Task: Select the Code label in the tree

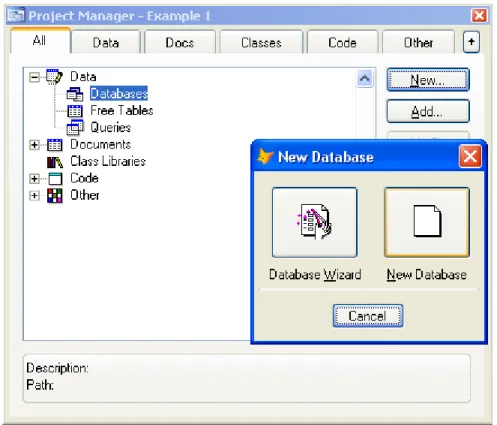Action: click(84, 178)
